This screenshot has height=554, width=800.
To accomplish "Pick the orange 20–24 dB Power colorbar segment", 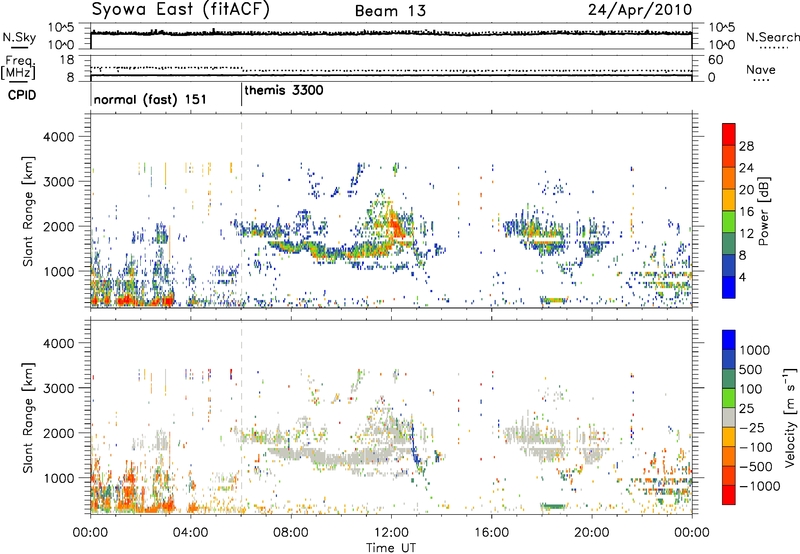I will [x=729, y=178].
